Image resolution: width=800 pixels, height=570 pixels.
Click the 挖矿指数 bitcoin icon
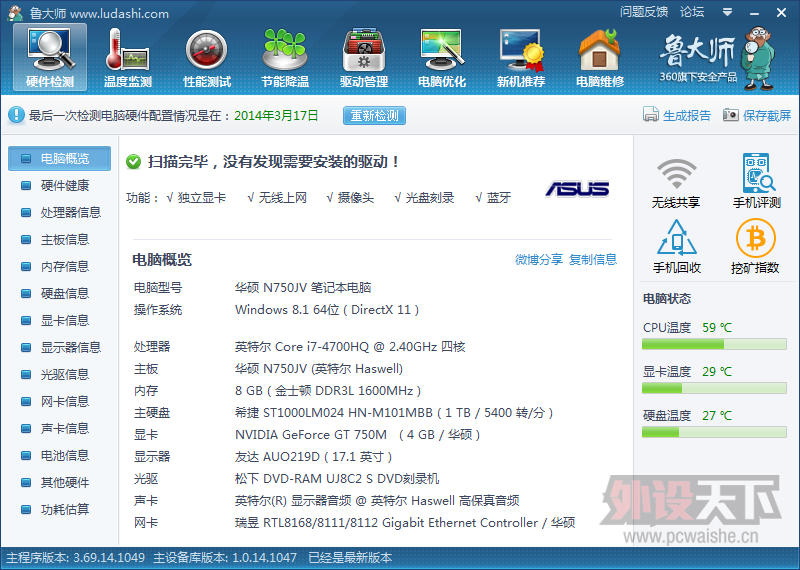(756, 238)
